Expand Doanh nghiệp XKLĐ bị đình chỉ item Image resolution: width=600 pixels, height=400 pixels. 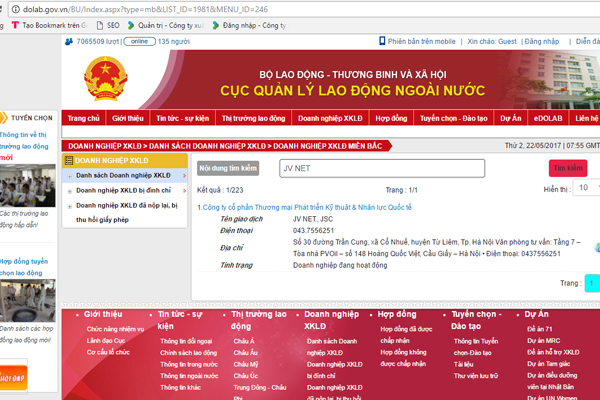point(70,191)
